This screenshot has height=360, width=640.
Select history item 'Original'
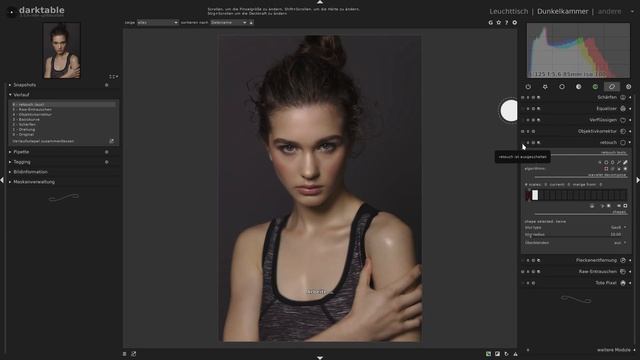point(63,134)
